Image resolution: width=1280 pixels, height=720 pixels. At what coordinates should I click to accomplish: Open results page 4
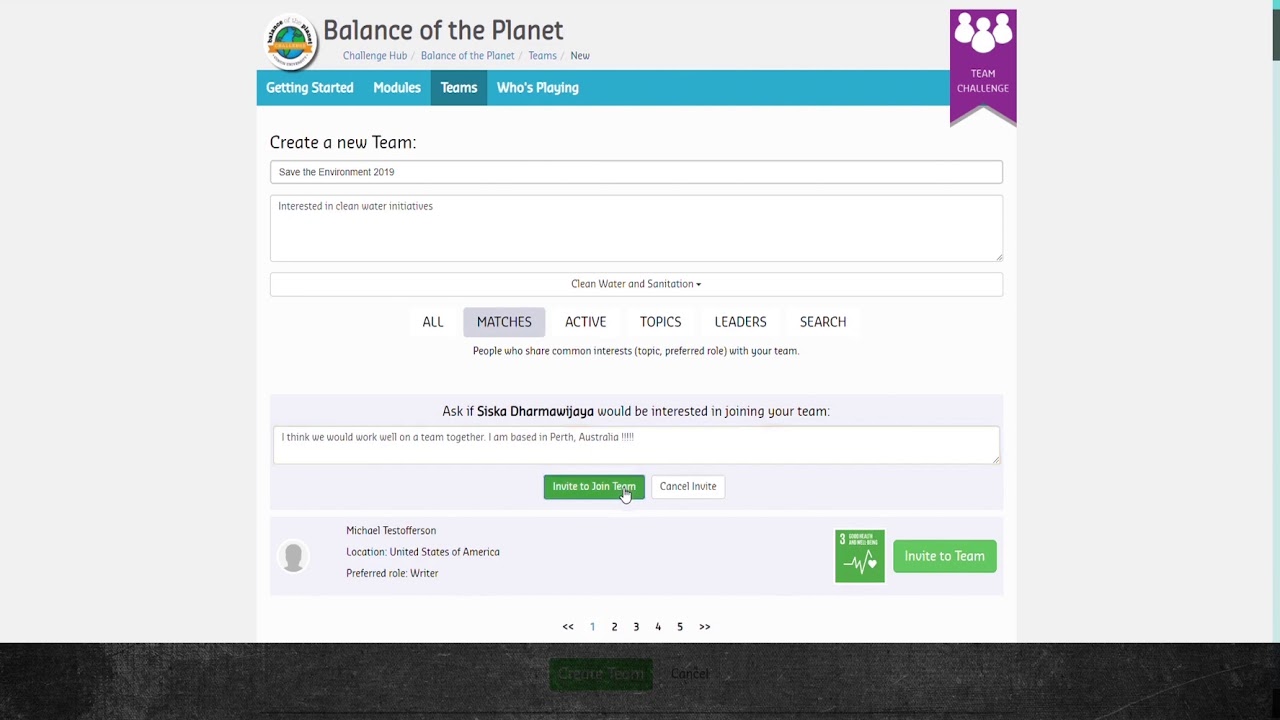[x=658, y=627]
